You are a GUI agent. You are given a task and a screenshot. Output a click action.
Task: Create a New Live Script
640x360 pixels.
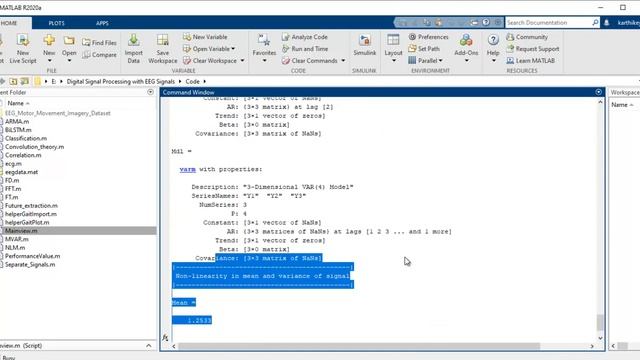pyautogui.click(x=23, y=49)
